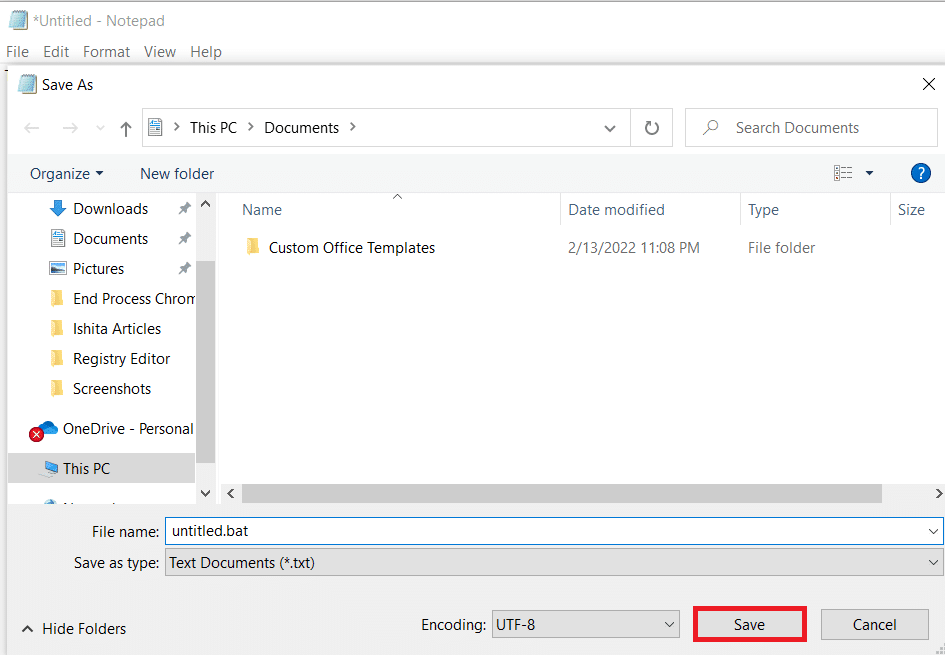This screenshot has height=655, width=945.
Task: Sort by the Size column header
Action: tap(911, 210)
